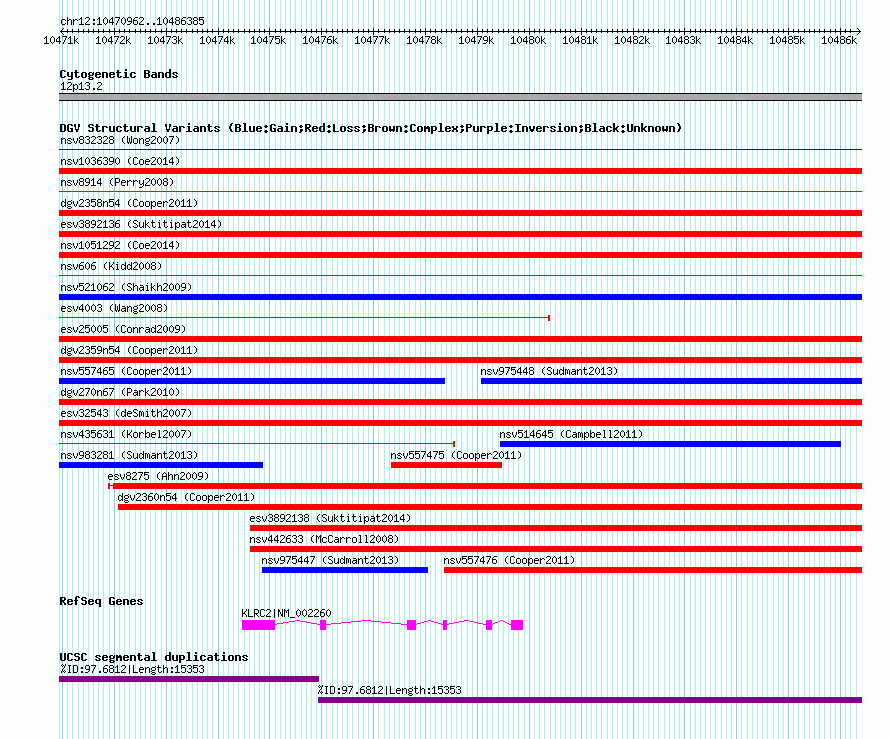The height and width of the screenshot is (739, 890).
Task: Select the DGV Structural Variants track title
Action: pos(371,128)
